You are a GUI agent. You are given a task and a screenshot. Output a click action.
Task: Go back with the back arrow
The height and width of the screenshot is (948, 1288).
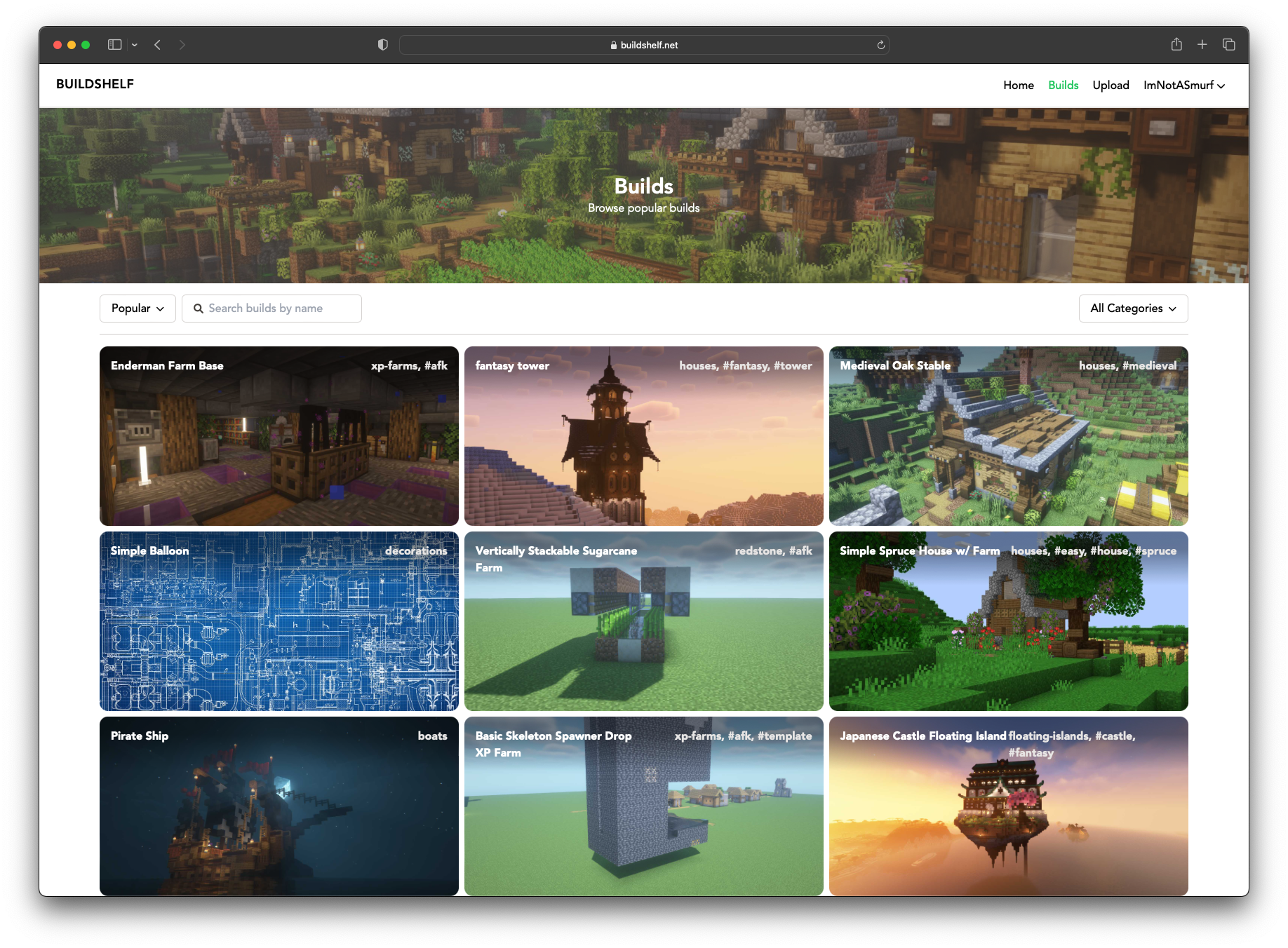(x=158, y=45)
